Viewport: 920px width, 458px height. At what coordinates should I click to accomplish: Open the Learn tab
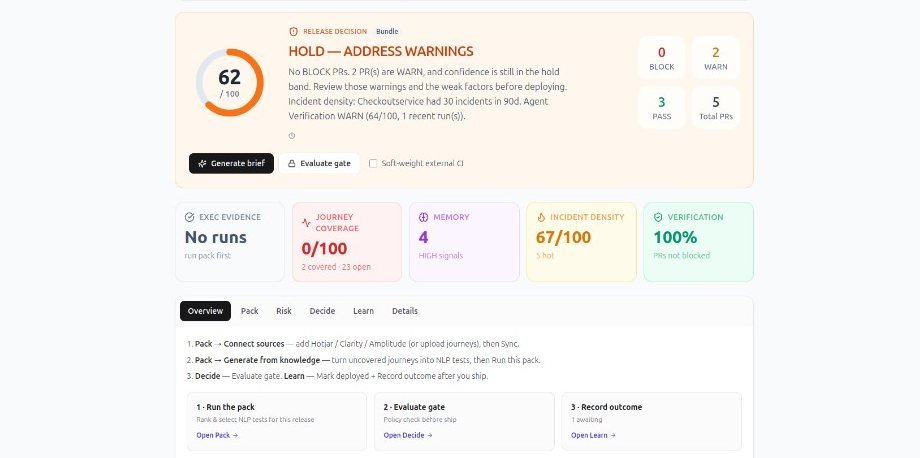(x=363, y=311)
